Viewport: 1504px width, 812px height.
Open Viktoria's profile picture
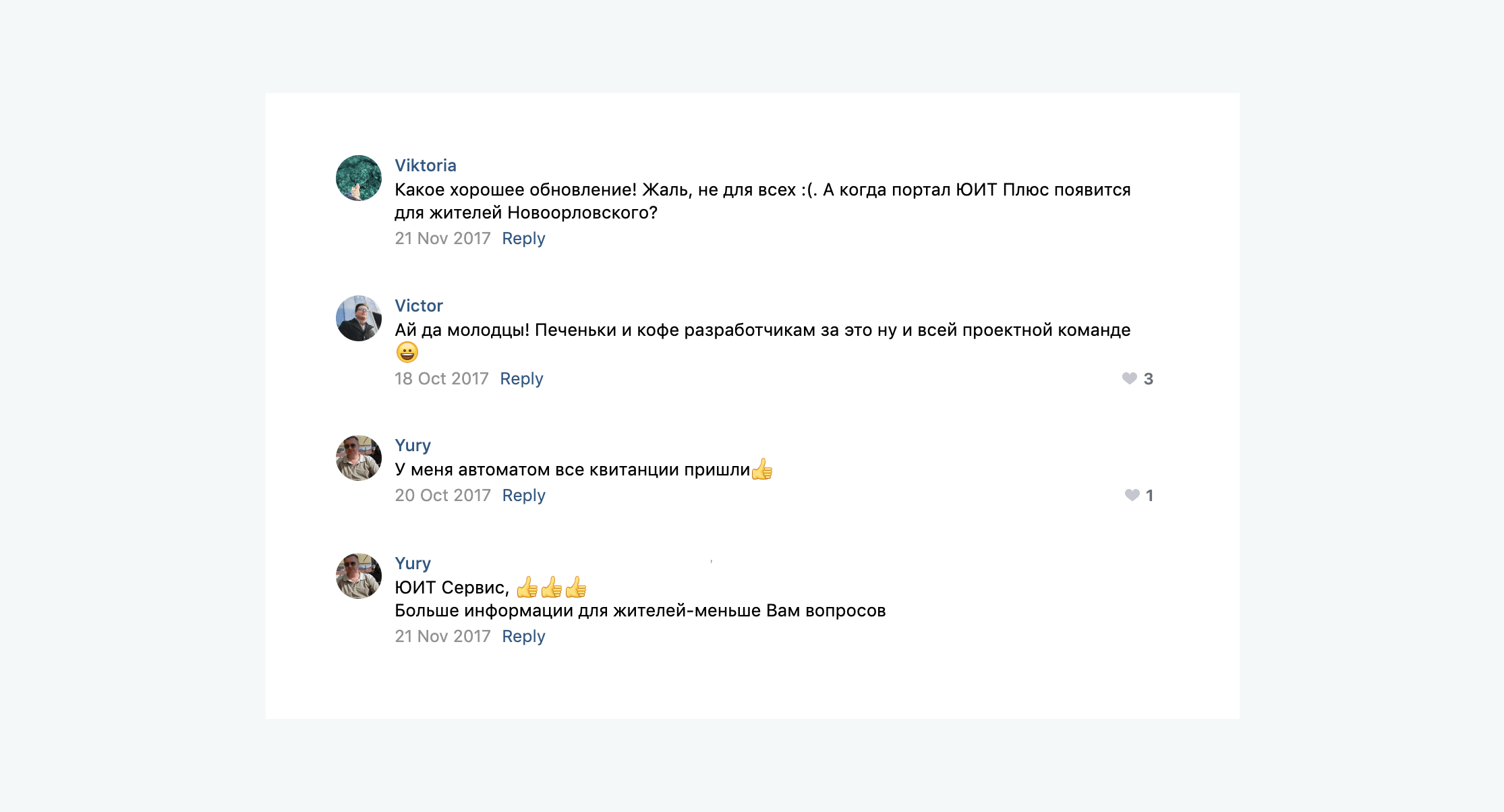[x=359, y=178]
